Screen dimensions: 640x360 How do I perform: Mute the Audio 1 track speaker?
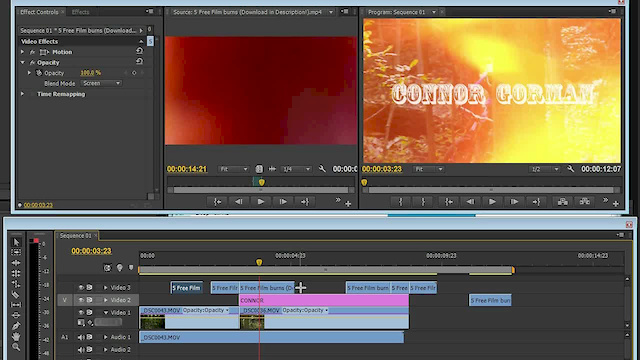pyautogui.click(x=81, y=337)
